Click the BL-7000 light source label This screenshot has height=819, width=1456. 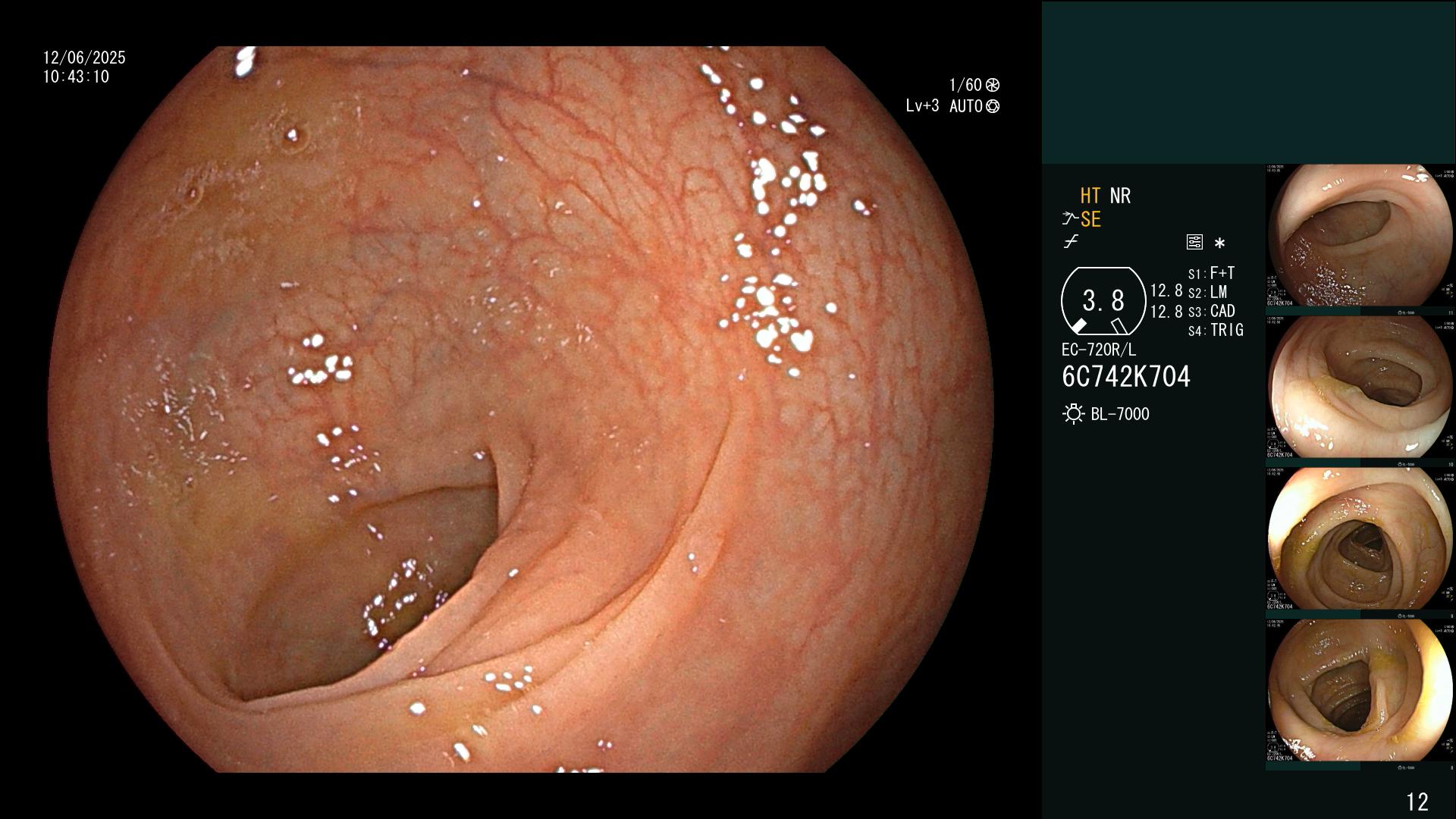pos(1120,414)
